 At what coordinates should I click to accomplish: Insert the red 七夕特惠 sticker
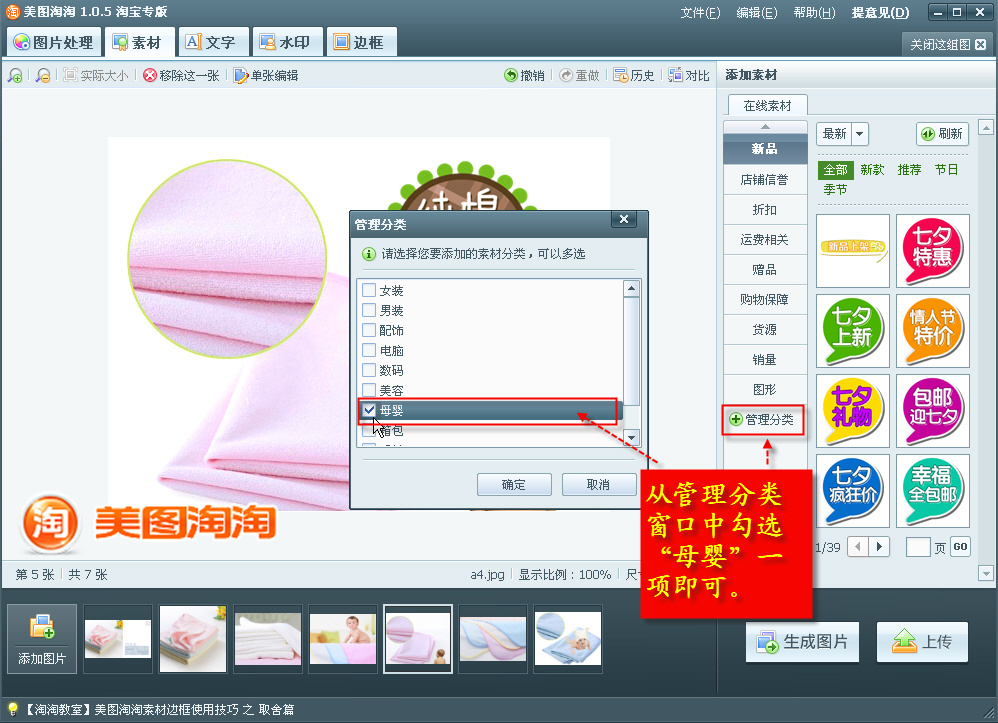pyautogui.click(x=932, y=251)
